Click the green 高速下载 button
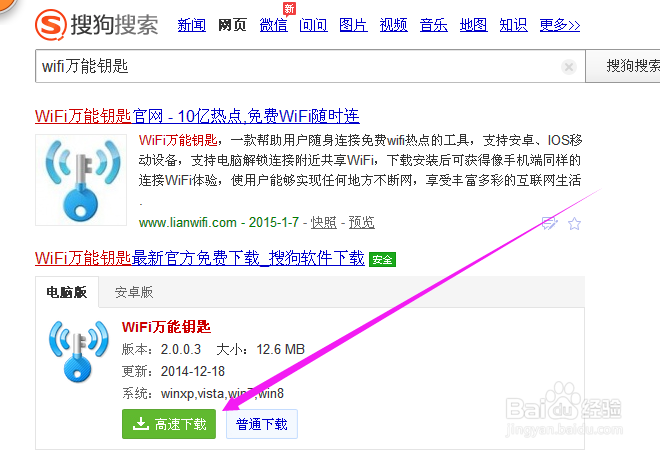Screen dimensions: 660x452 169,424
